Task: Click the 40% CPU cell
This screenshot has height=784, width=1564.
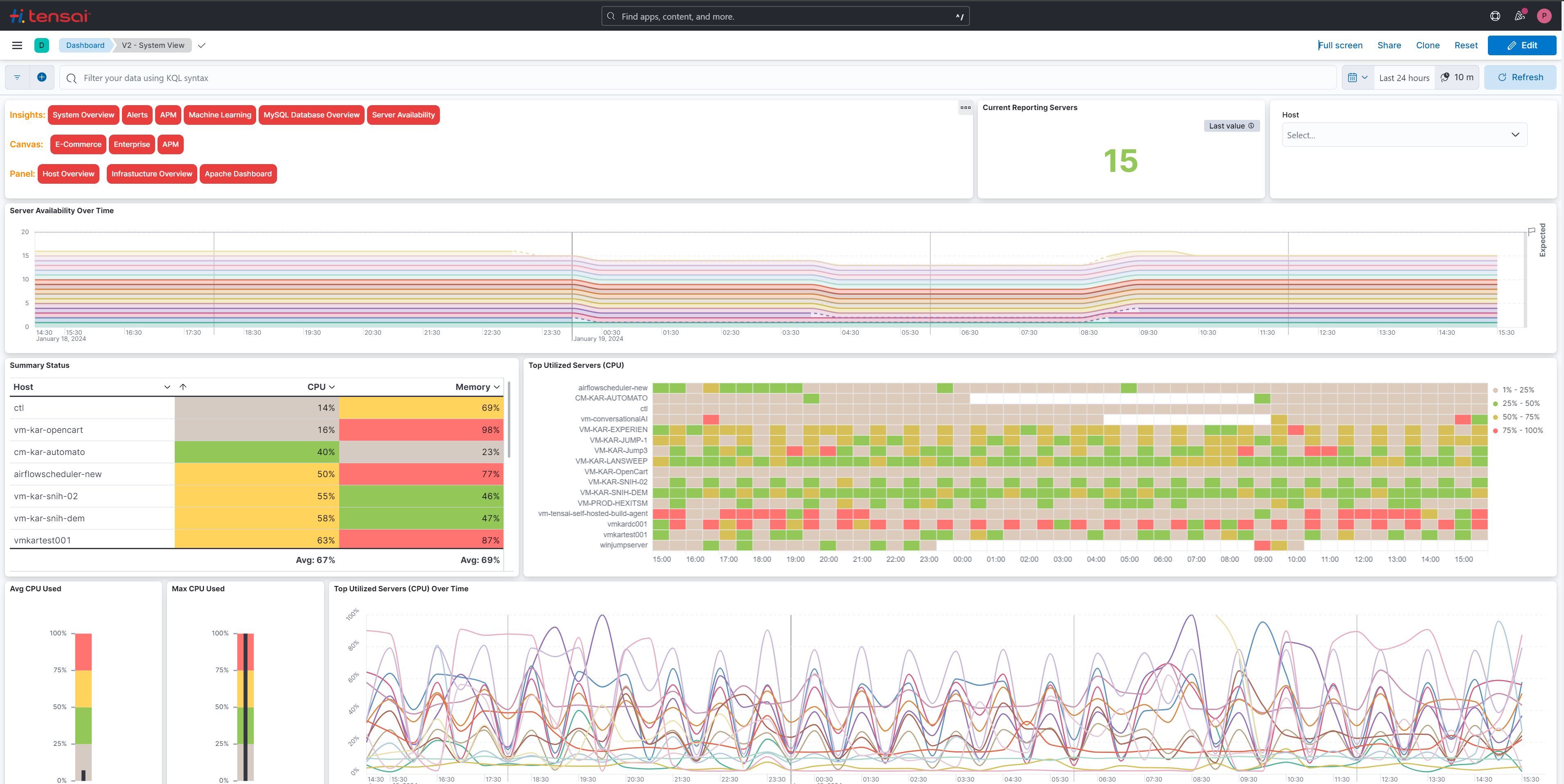Action: 257,452
